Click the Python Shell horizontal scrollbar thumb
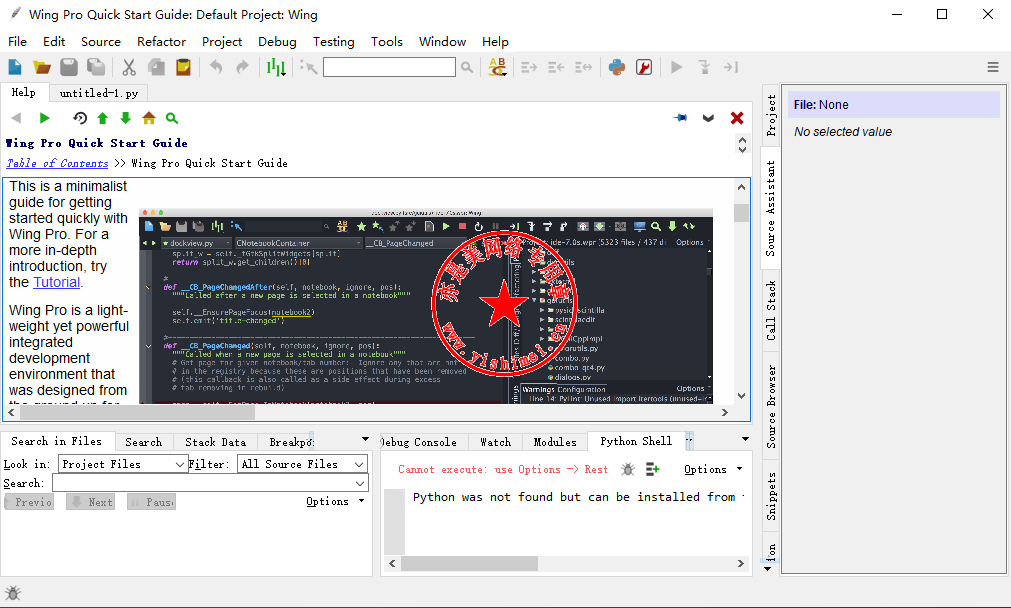Viewport: 1011px width, 608px height. [x=469, y=564]
